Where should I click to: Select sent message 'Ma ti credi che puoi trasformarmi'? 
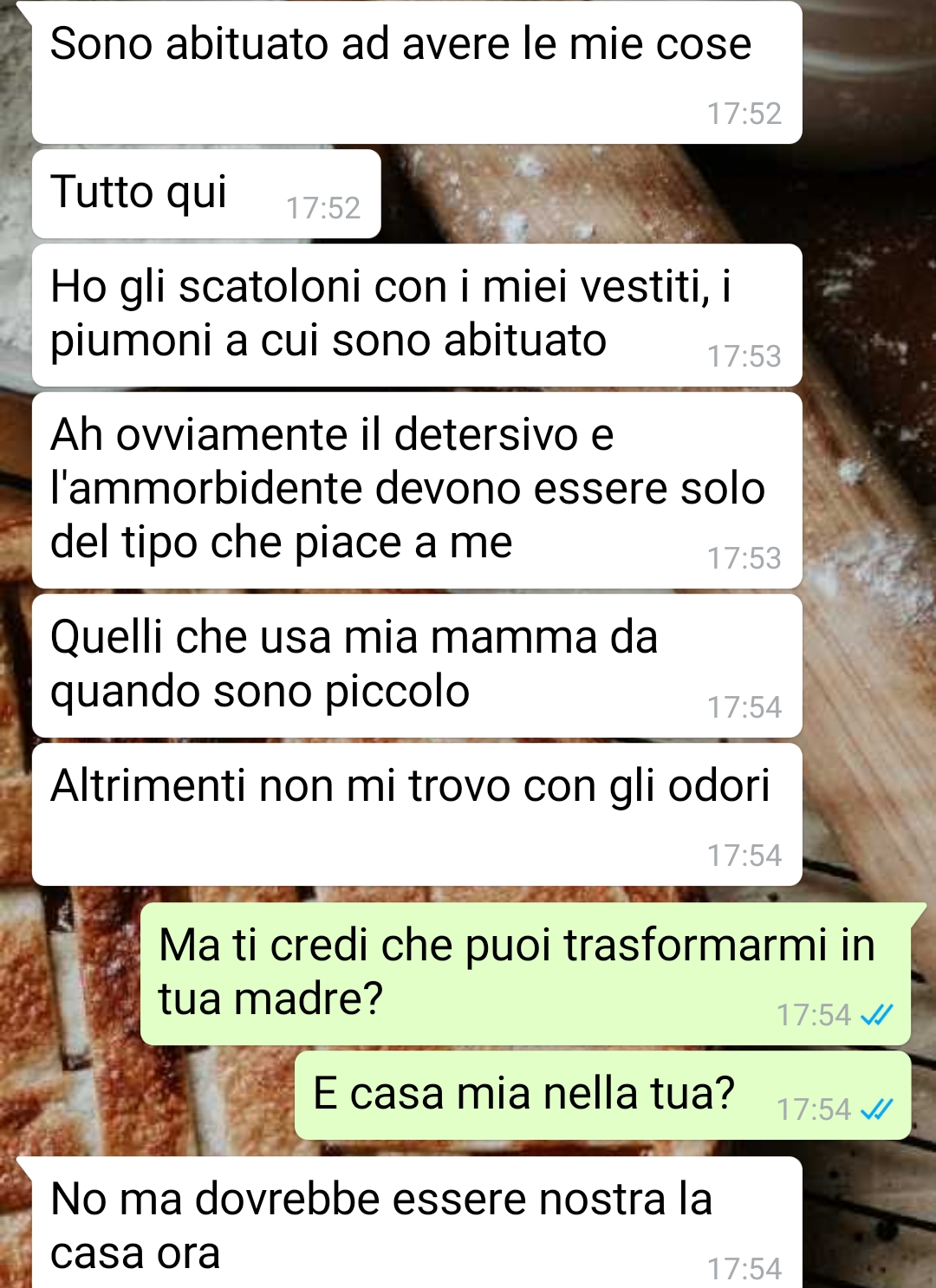tap(525, 974)
